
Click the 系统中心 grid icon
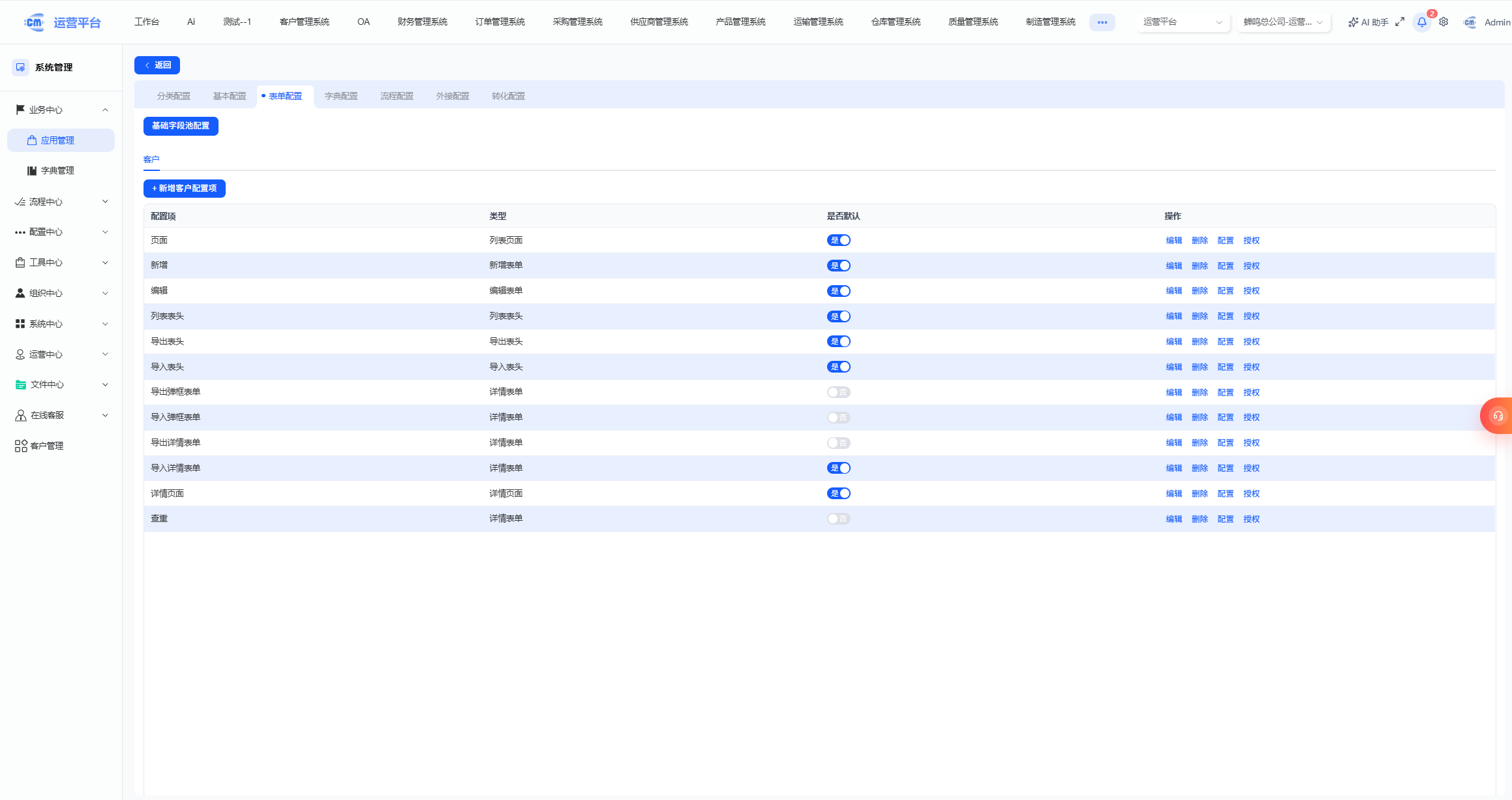[x=20, y=324]
